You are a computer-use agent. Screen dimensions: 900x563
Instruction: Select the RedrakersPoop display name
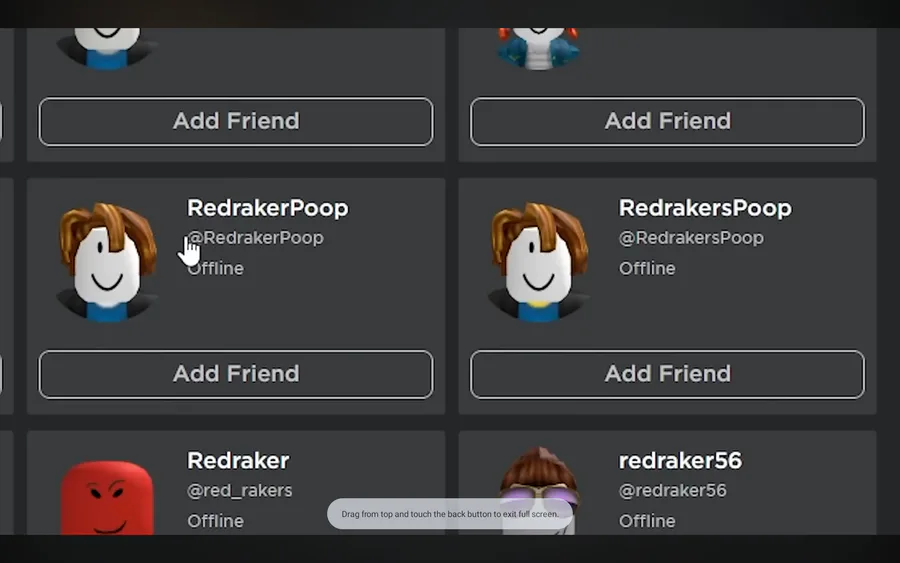tap(705, 208)
